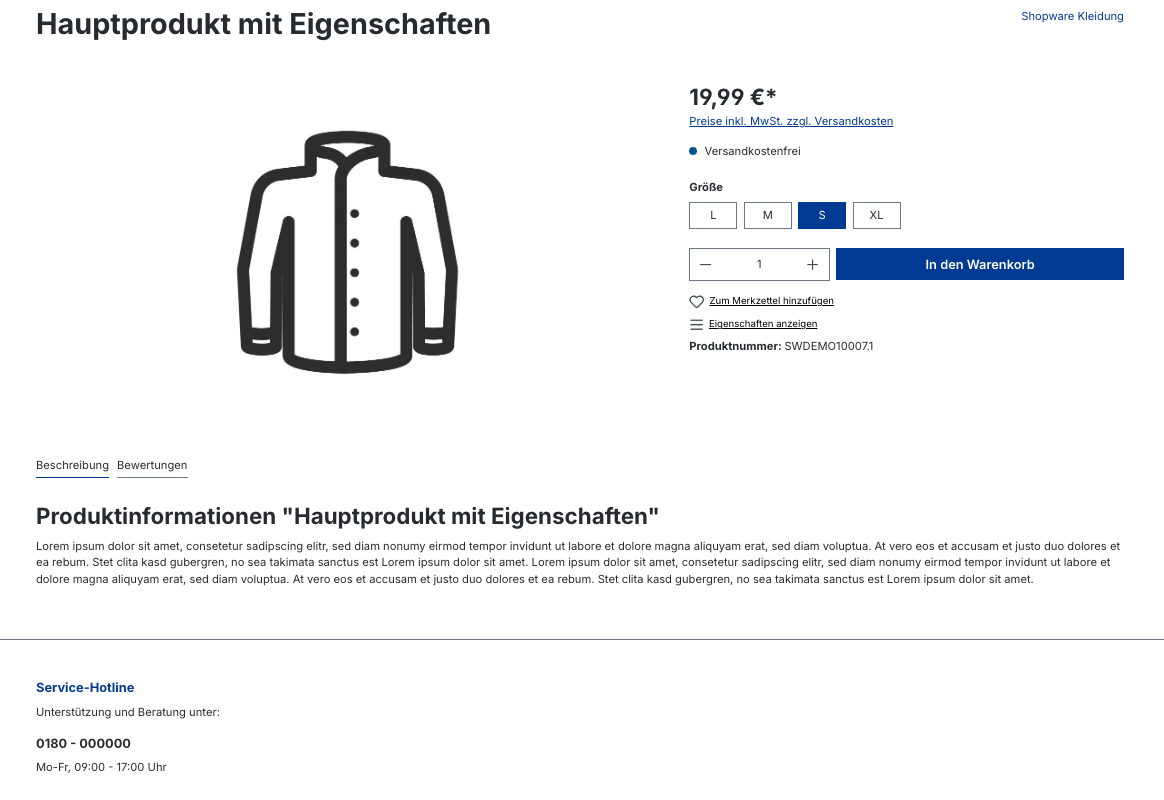Click the heart wishlist icon

[696, 301]
